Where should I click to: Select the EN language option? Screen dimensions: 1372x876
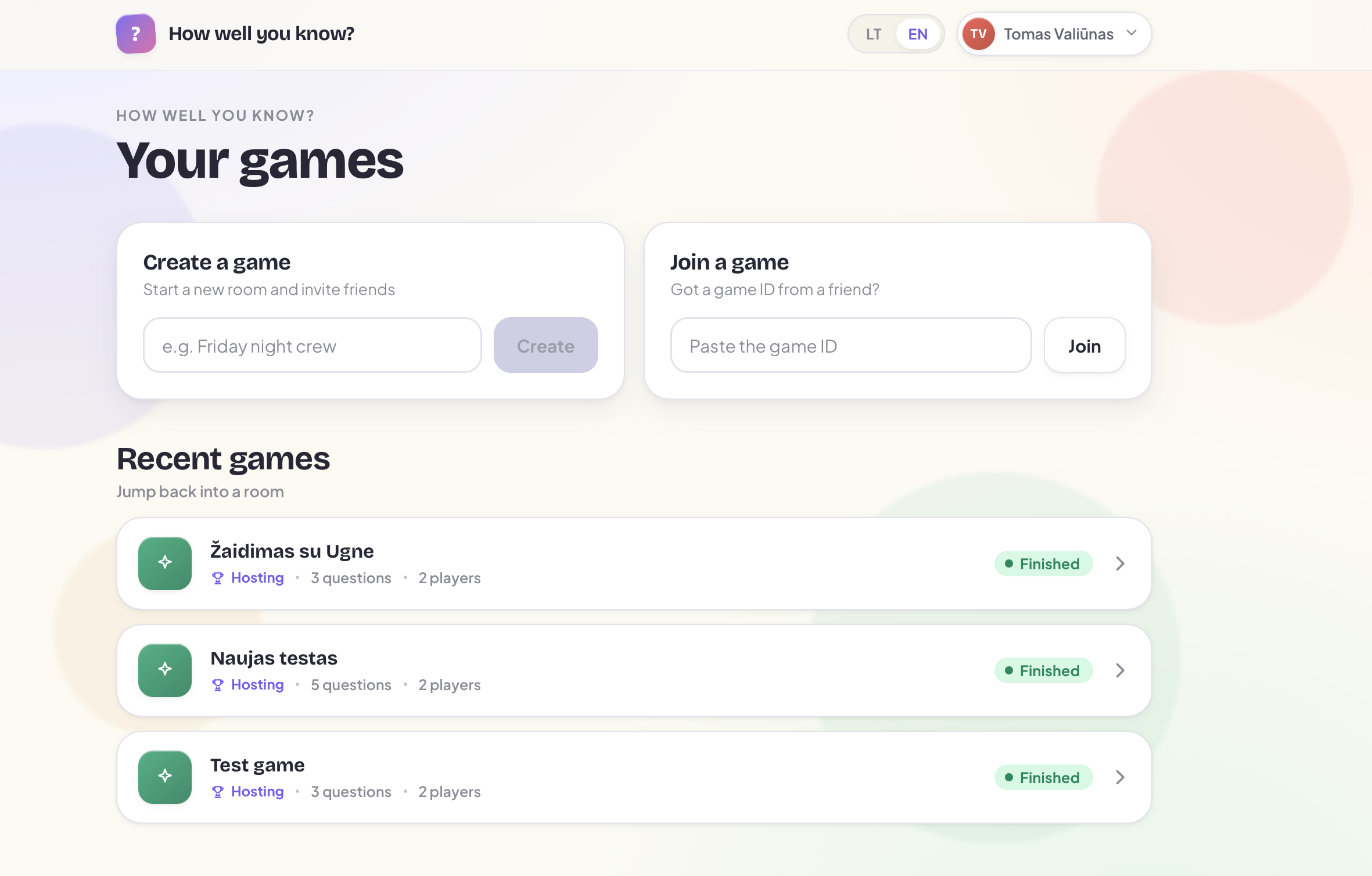[x=918, y=34]
